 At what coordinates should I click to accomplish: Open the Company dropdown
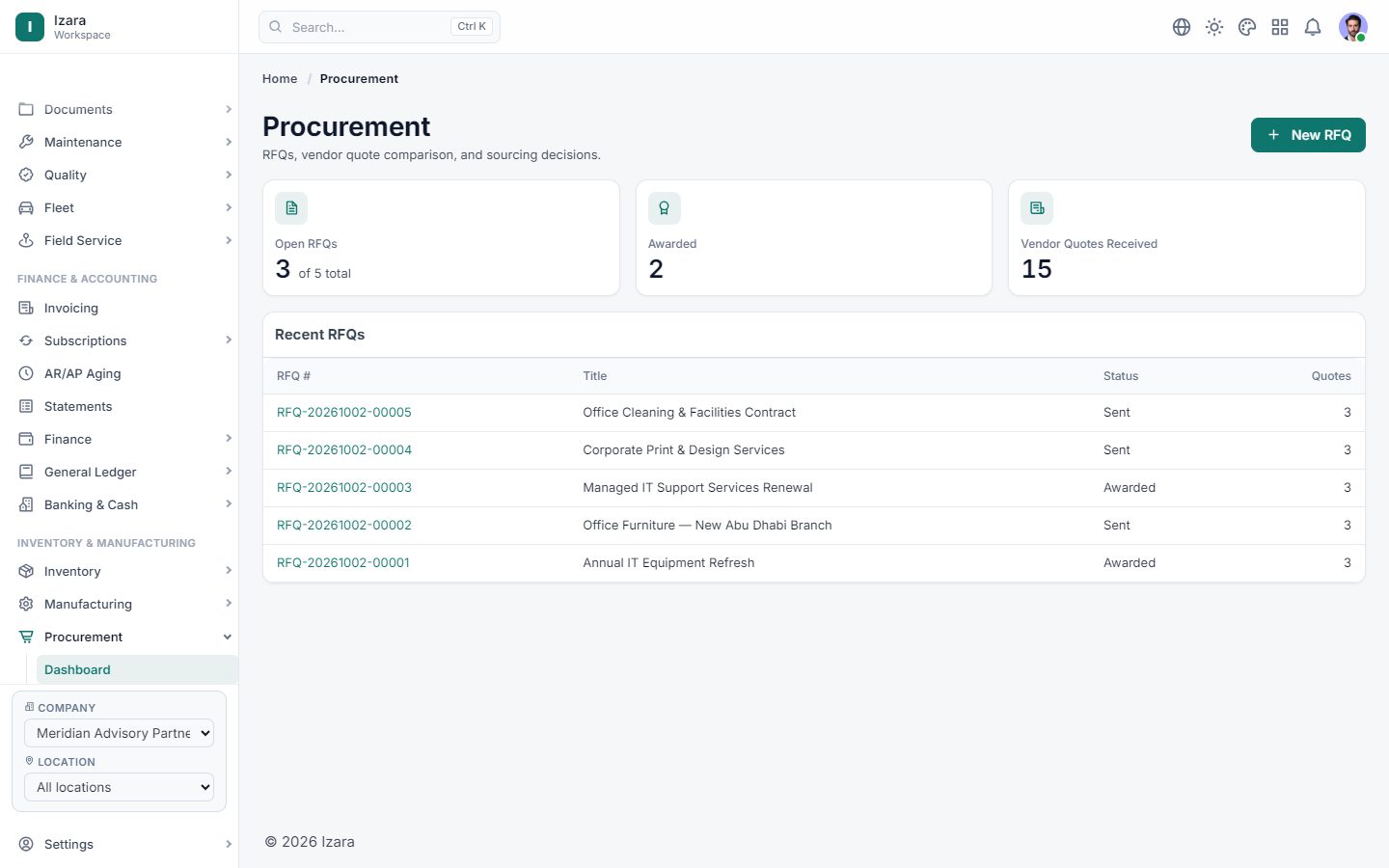click(119, 733)
